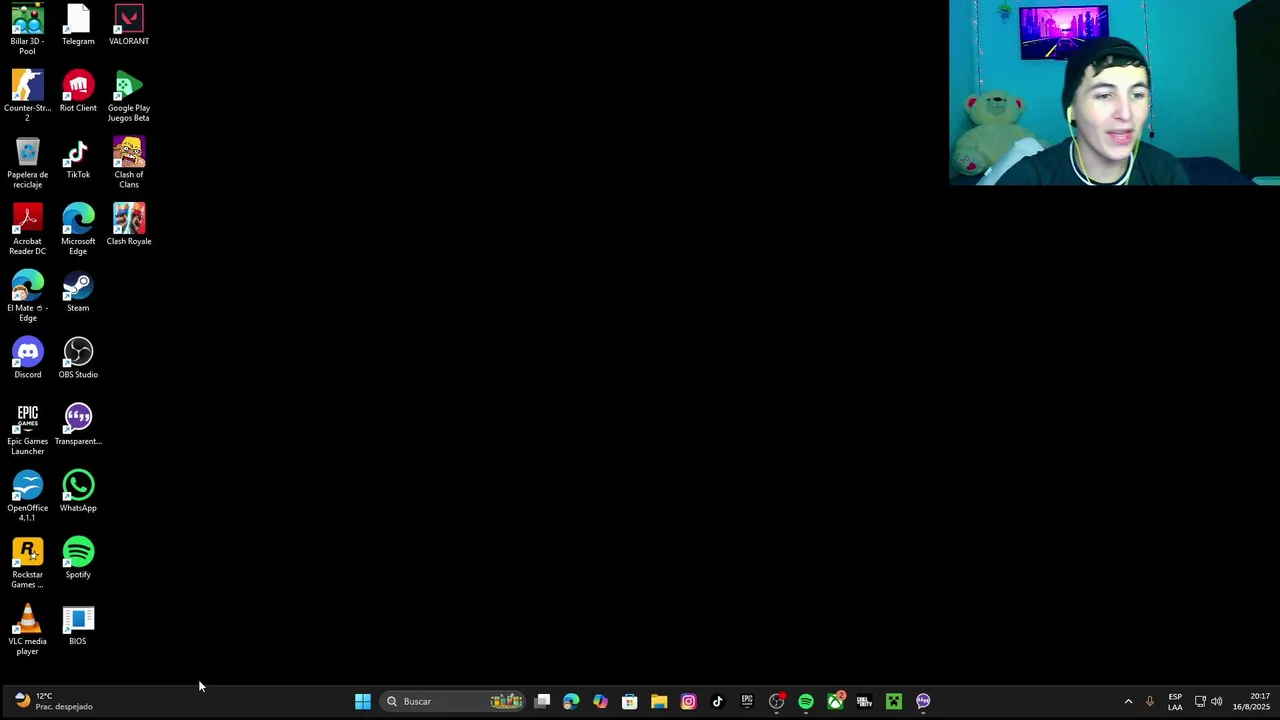Open Minecraft from the taskbar
This screenshot has height=720, width=1280.
tap(893, 702)
